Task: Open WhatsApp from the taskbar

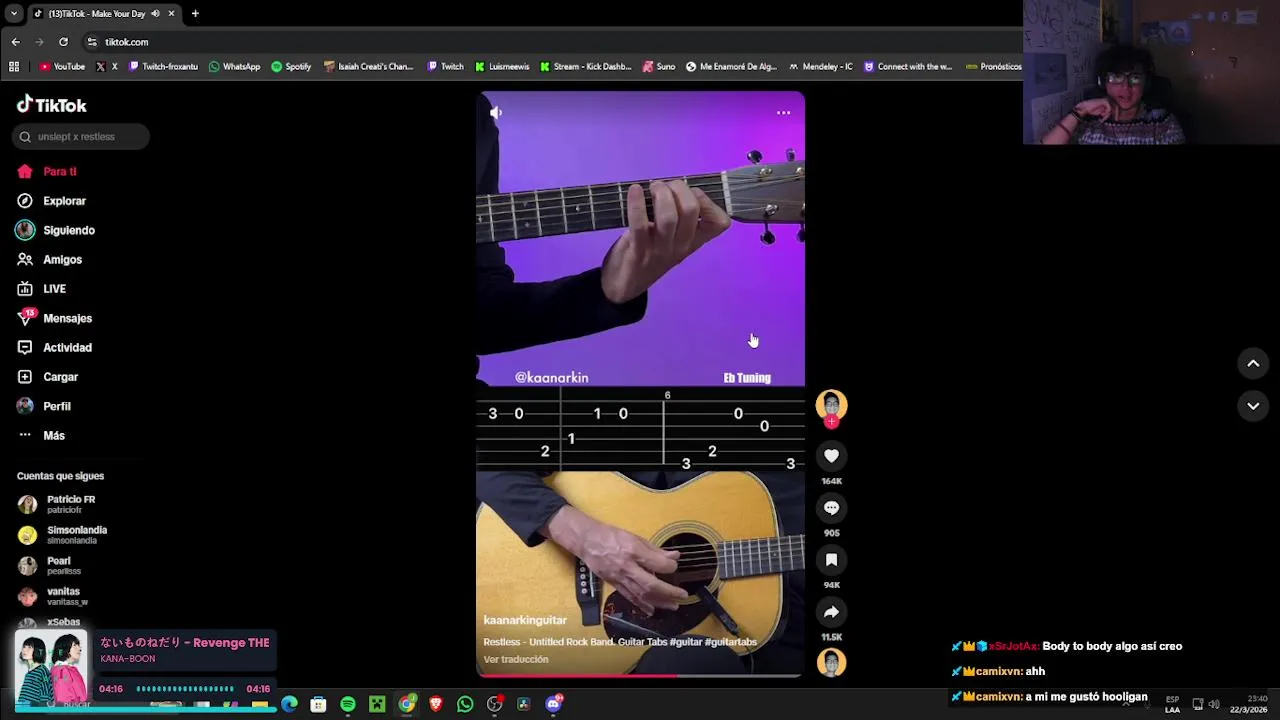Action: click(465, 704)
